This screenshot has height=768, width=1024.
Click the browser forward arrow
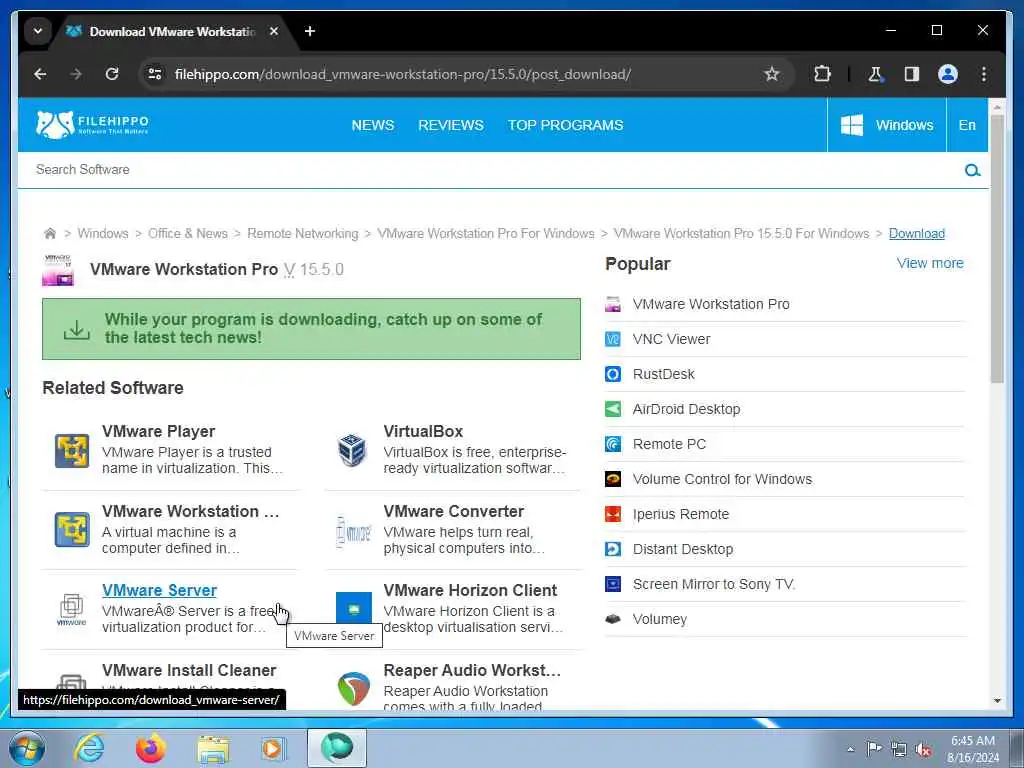click(76, 74)
